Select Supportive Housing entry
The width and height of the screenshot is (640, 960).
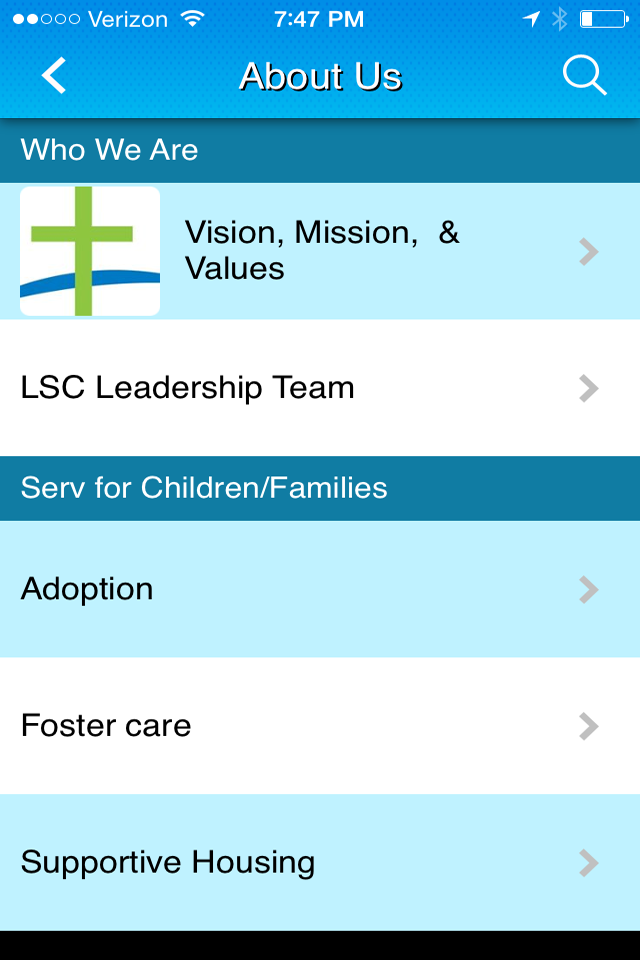click(x=168, y=862)
